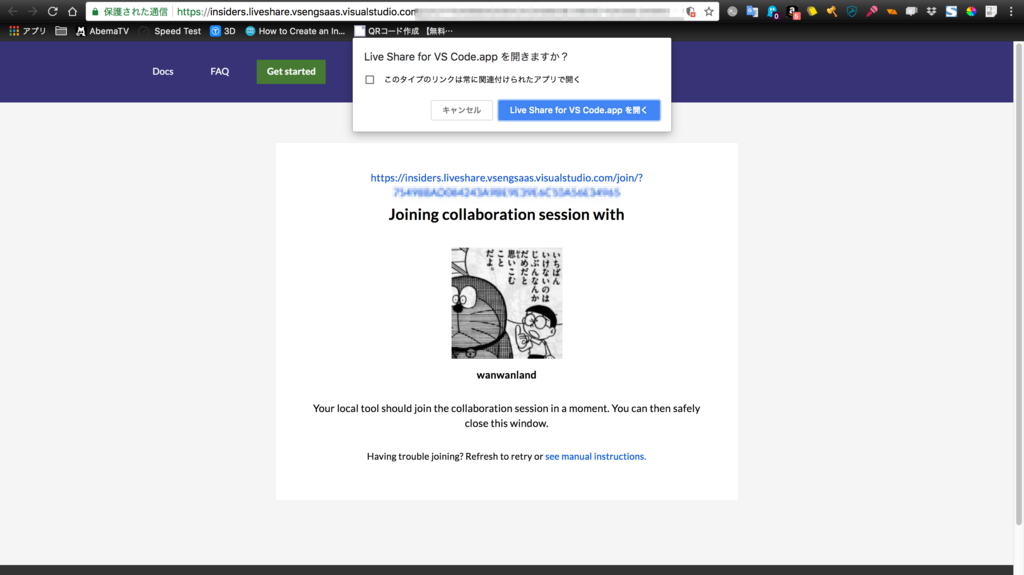The height and width of the screenshot is (575, 1024).
Task: Open the pink microphone extension
Action: click(872, 11)
